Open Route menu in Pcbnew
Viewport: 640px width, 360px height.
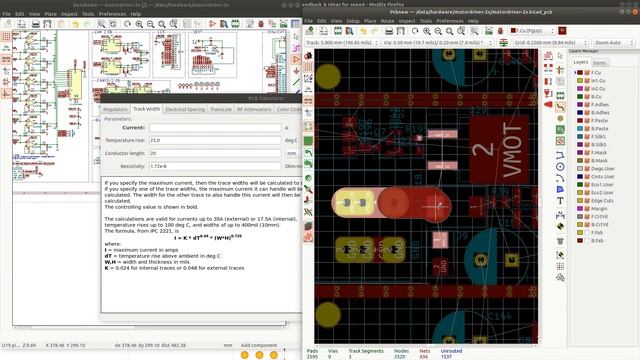[x=387, y=21]
